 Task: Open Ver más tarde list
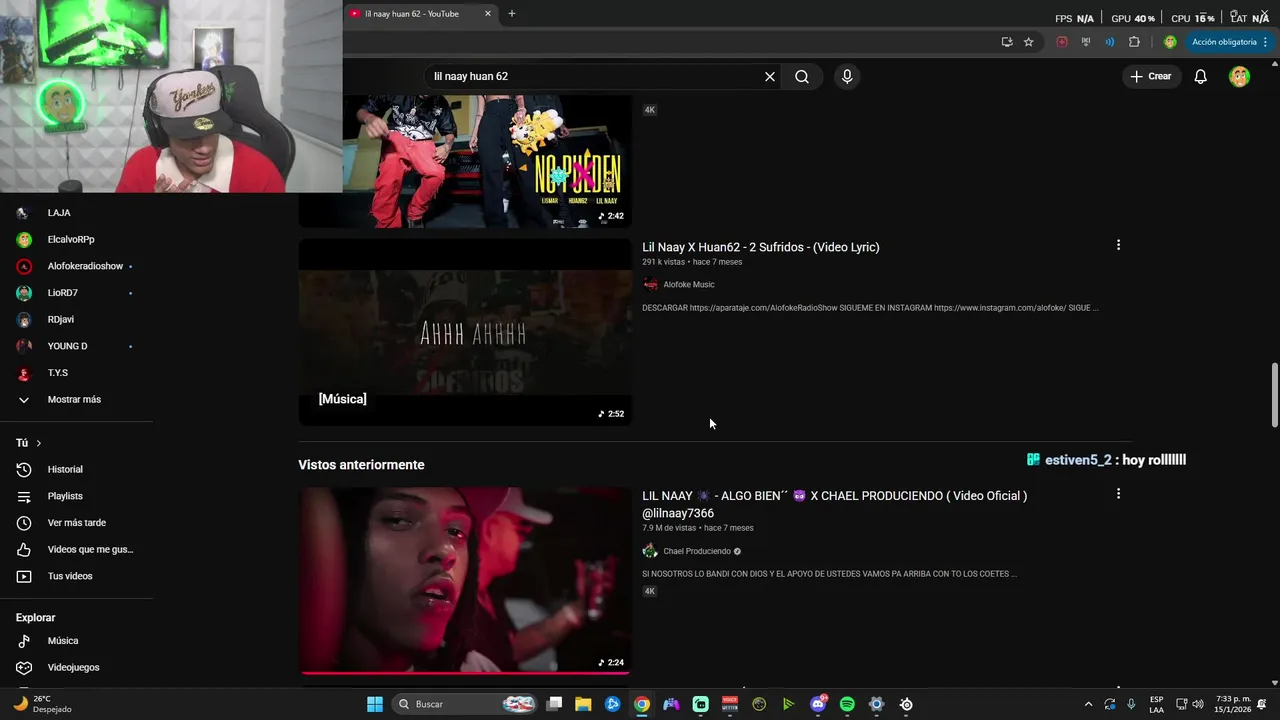tap(77, 523)
